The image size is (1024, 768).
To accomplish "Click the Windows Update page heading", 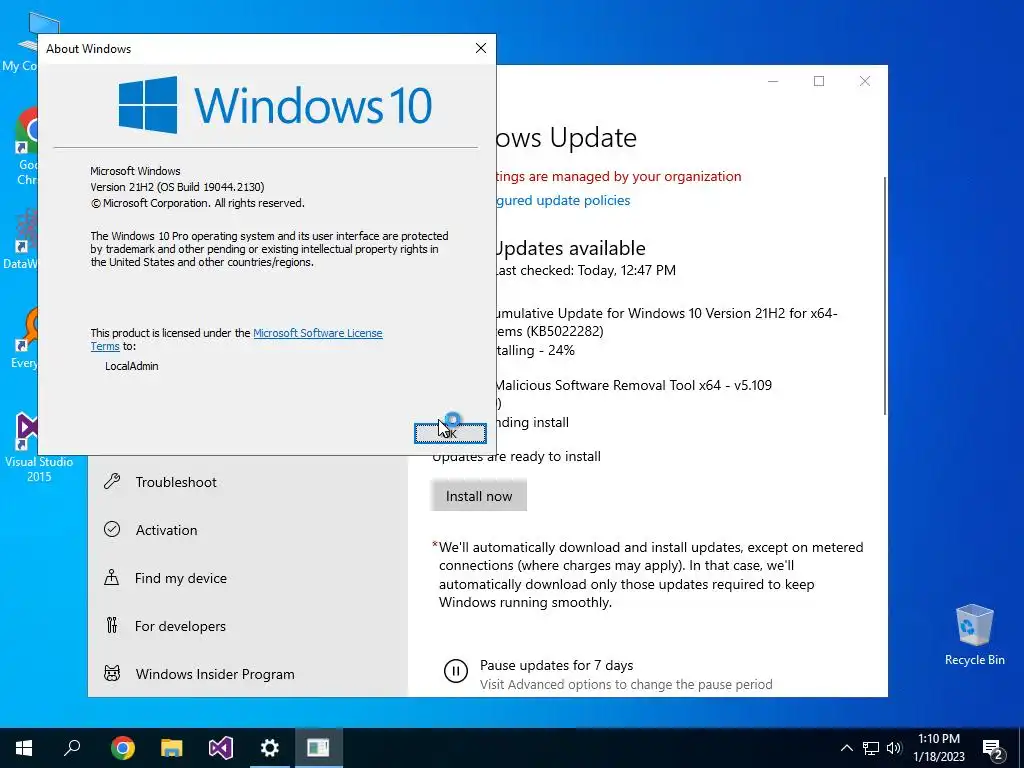I will click(566, 138).
